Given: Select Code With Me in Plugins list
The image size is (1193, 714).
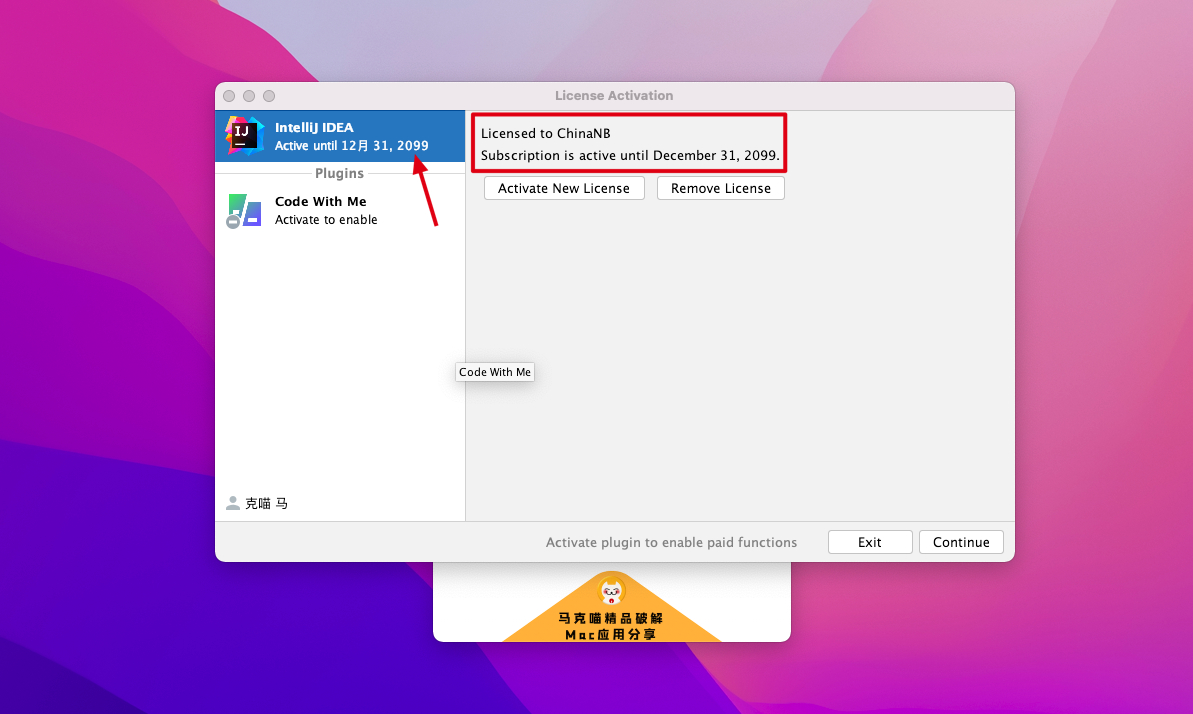Looking at the screenshot, I should pyautogui.click(x=340, y=211).
